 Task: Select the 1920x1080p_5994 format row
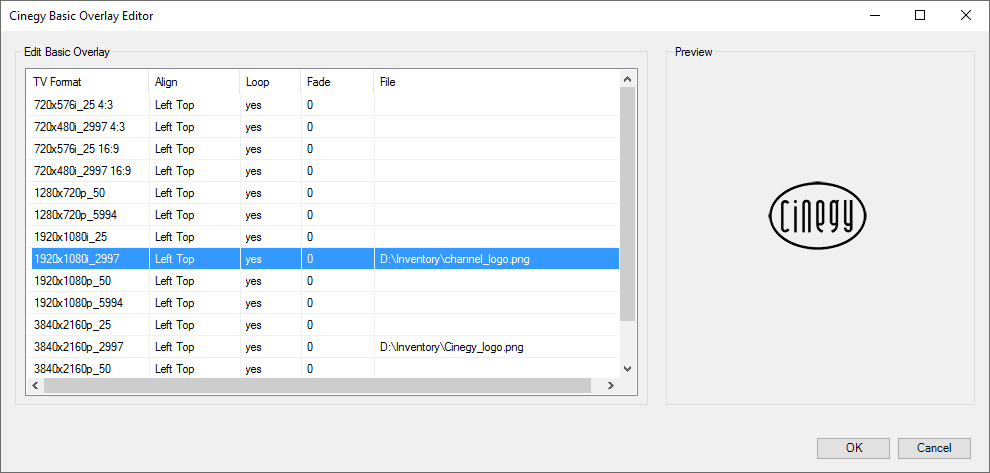click(x=325, y=302)
